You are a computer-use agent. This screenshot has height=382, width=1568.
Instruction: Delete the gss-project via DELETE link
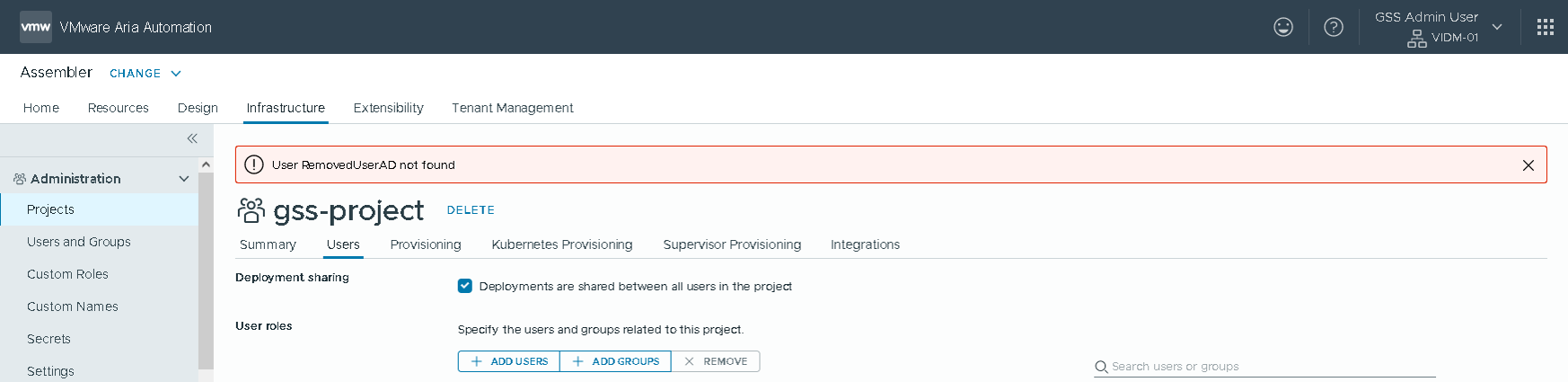[x=471, y=210]
